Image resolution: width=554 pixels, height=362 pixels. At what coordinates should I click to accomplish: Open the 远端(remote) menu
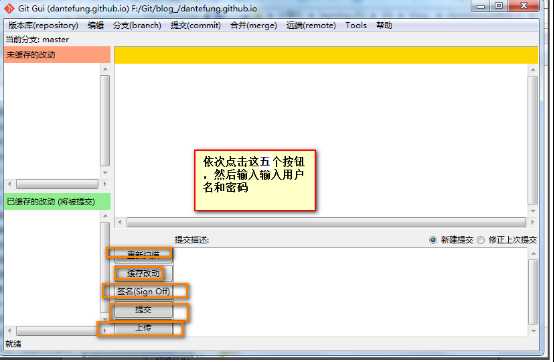pos(311,25)
